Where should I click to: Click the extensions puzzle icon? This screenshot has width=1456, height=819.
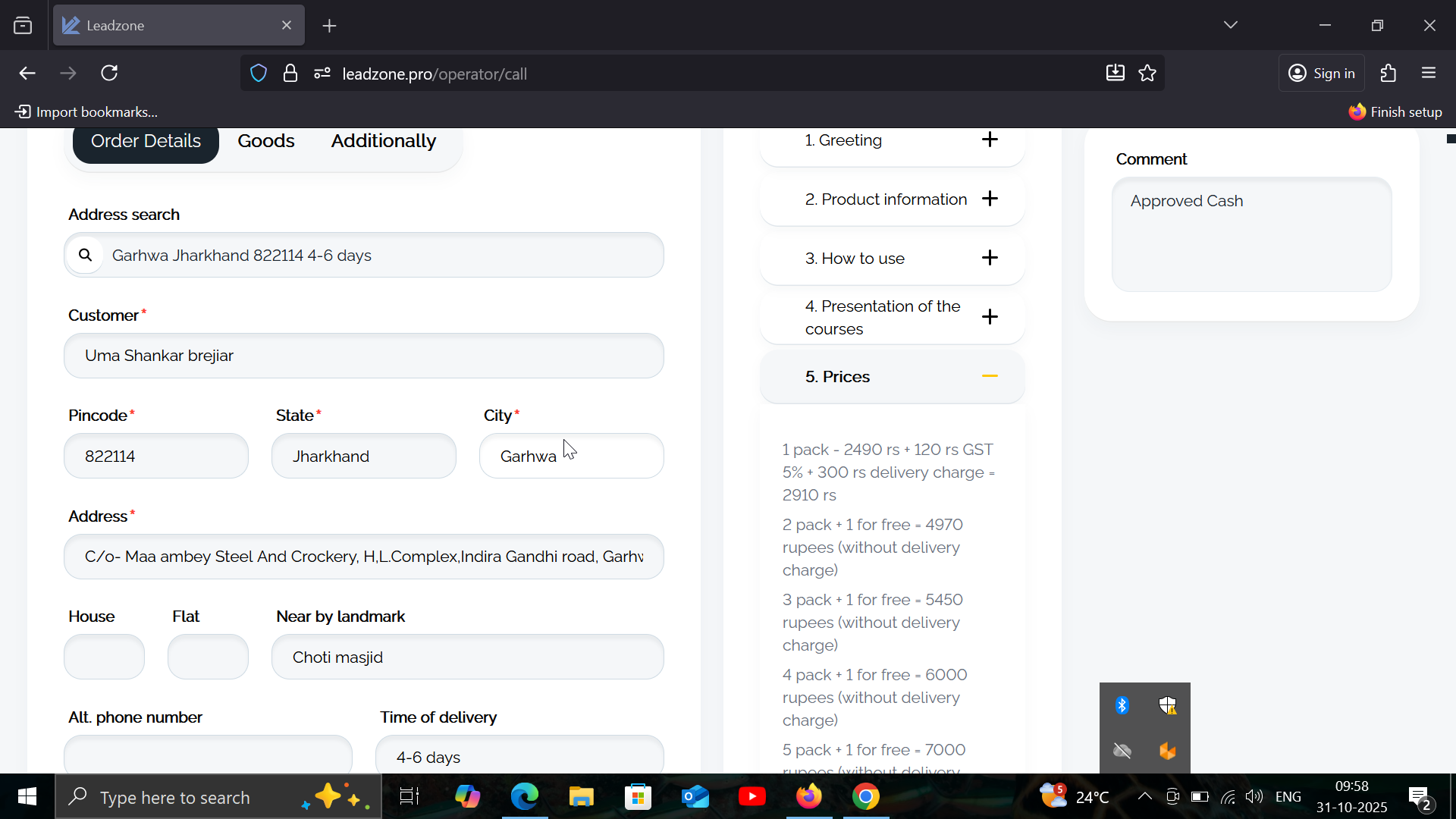tap(1389, 74)
